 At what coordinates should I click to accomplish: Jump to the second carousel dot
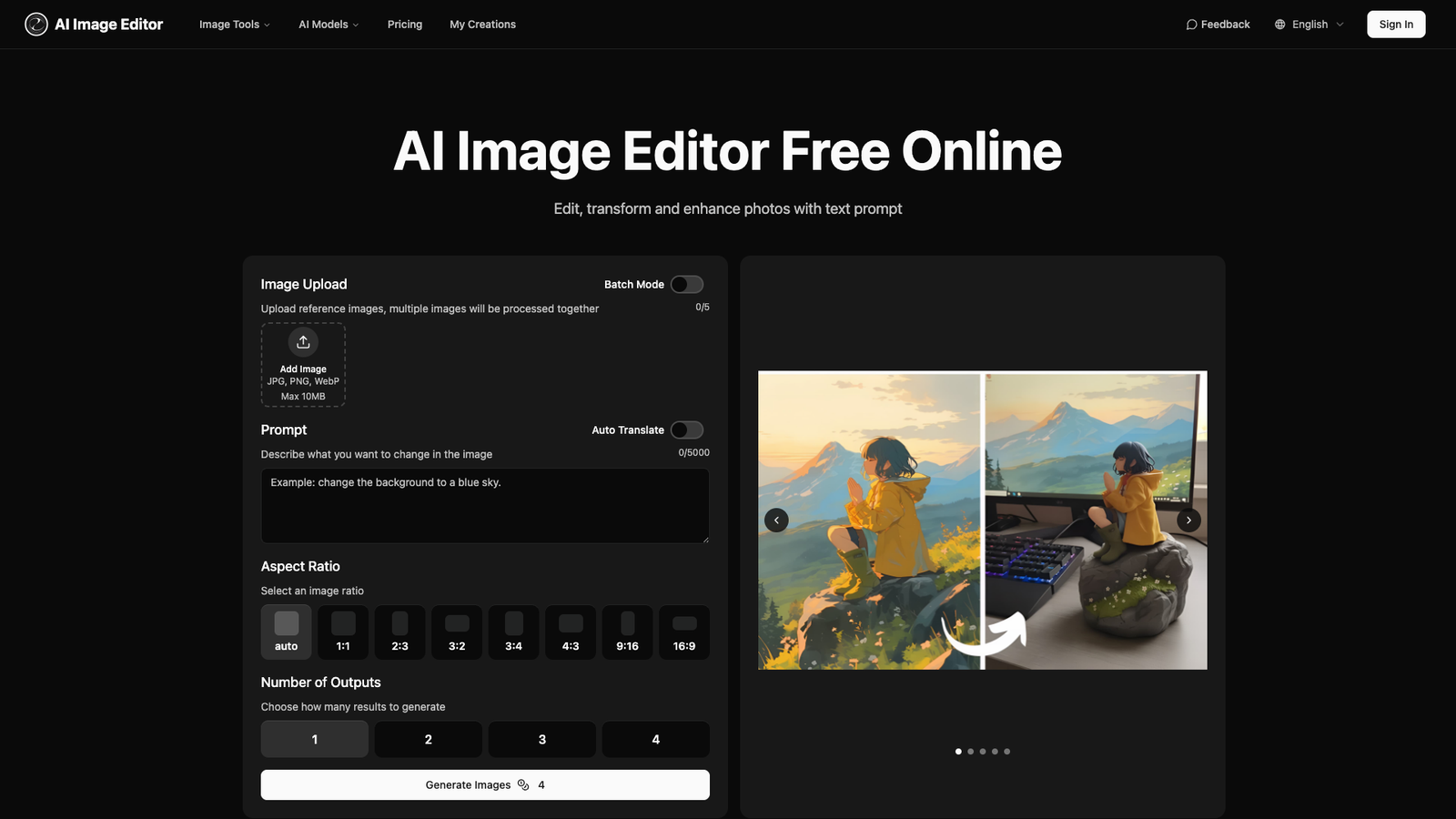(x=971, y=752)
